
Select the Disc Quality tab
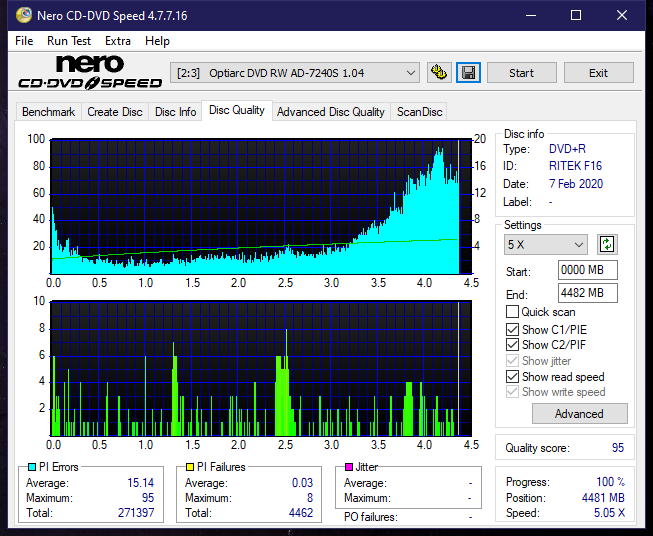(237, 110)
